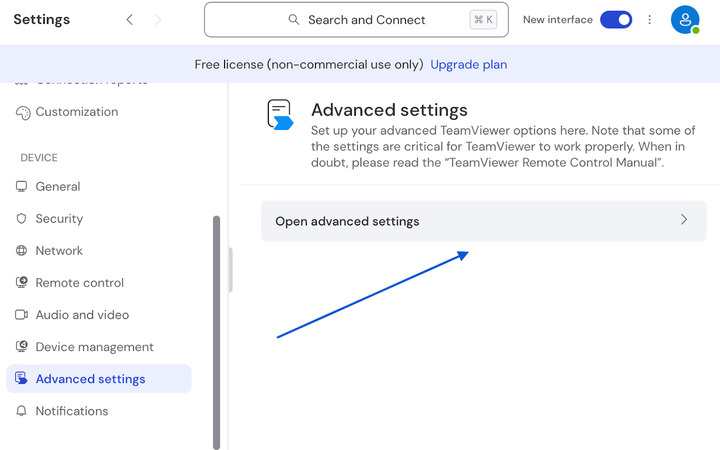Click the General monitor icon
Screen dimensions: 720x450
(x=22, y=186)
